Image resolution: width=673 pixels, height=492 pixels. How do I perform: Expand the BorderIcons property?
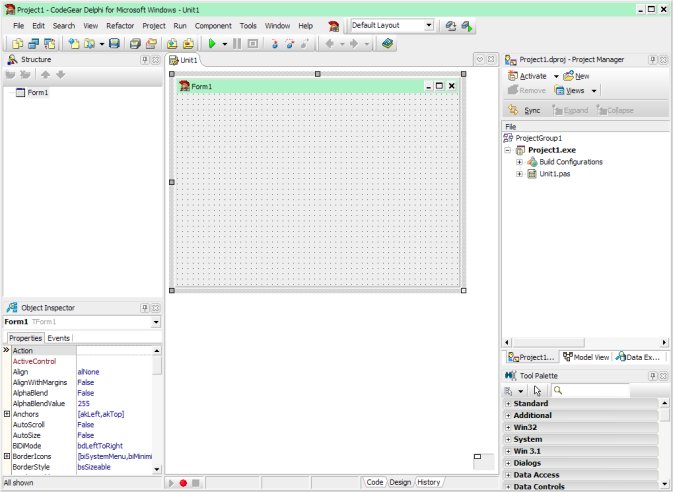click(x=7, y=456)
